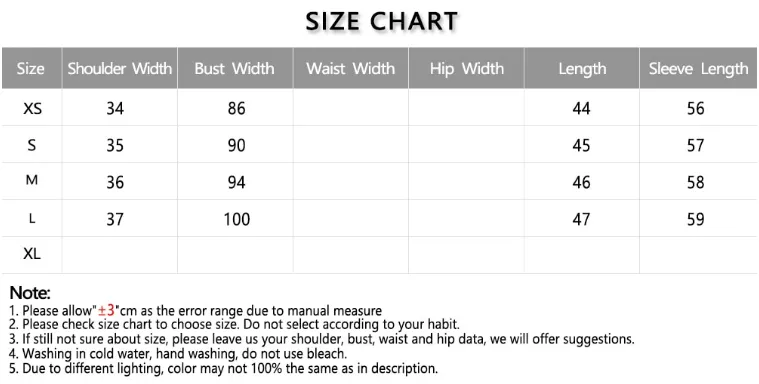Viewport: 759px width, 384px height.
Task: Select the Shoulder Width header cell
Action: click(120, 68)
